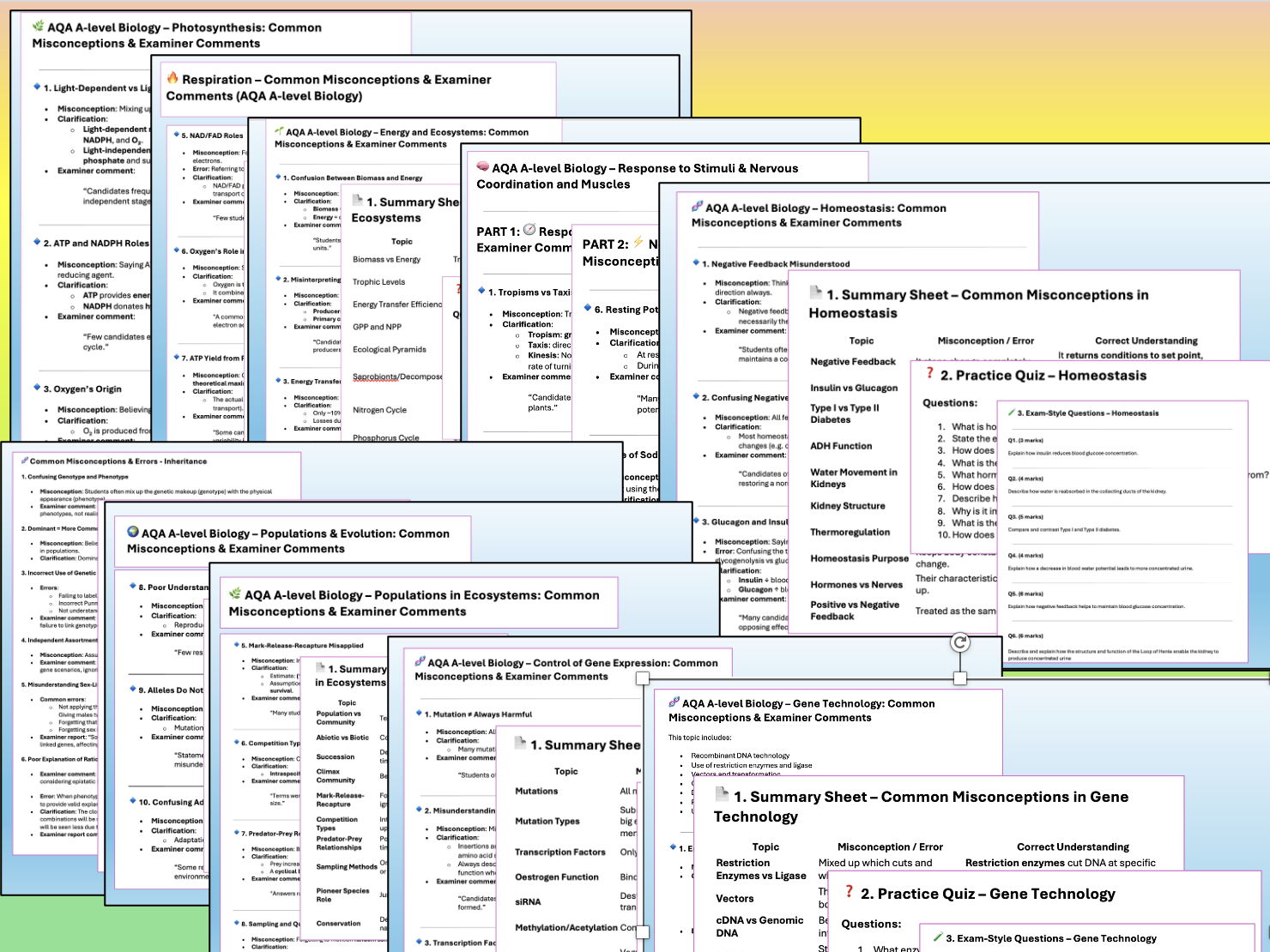Click 'cDNA vs Genomic DNA' in Gene Technology summary
Viewport: 1270px width, 952px height.
759,926
